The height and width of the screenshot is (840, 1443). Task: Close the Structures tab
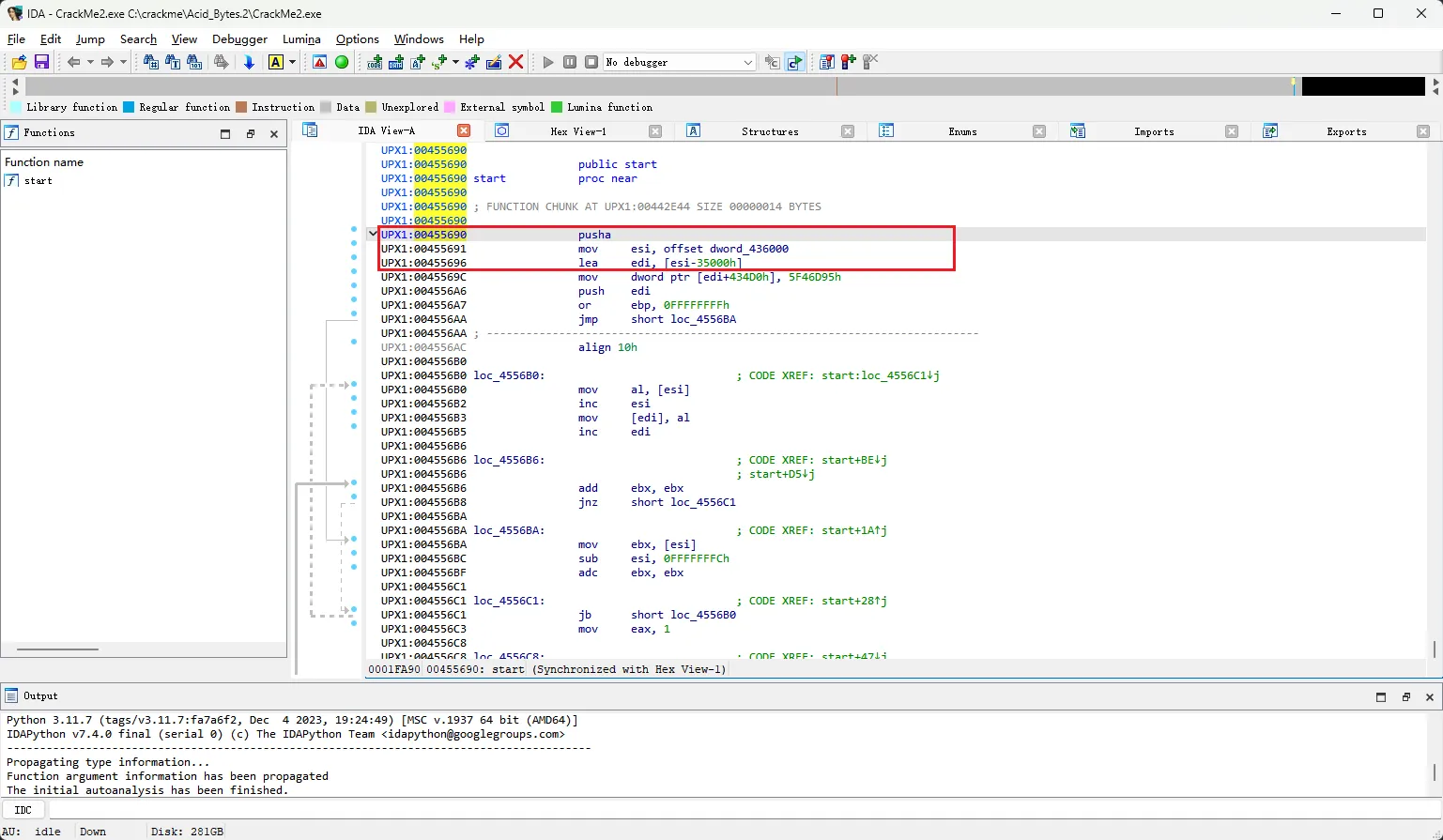pyautogui.click(x=848, y=131)
